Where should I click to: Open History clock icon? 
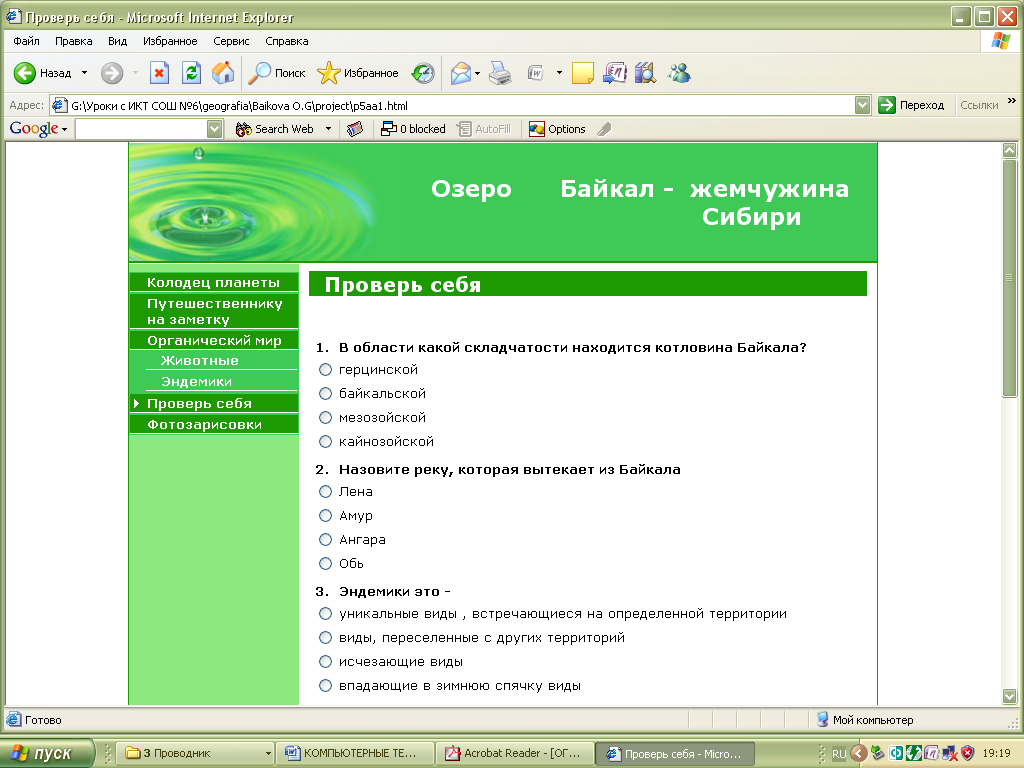423,73
